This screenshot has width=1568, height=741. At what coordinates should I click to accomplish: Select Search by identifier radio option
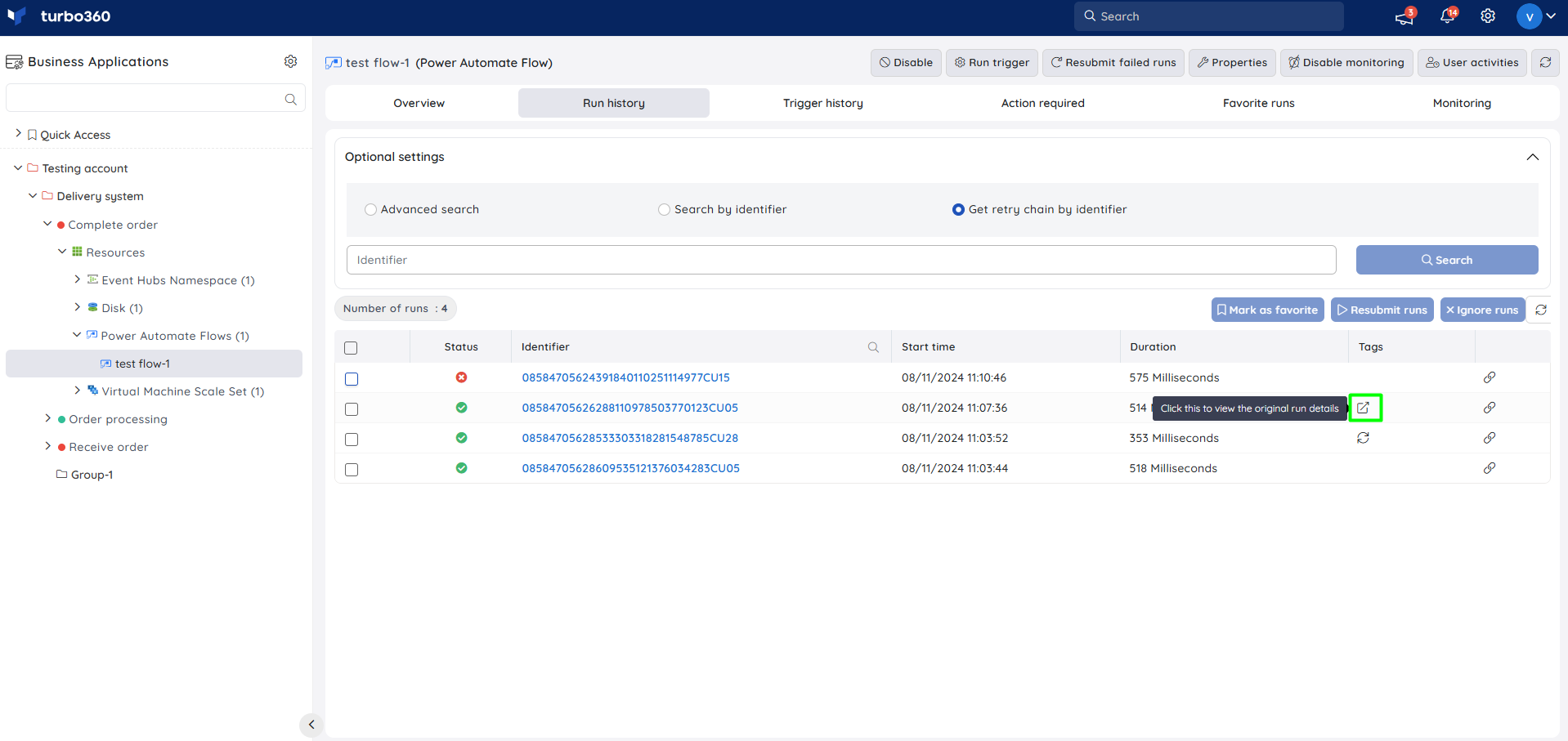[x=664, y=209]
